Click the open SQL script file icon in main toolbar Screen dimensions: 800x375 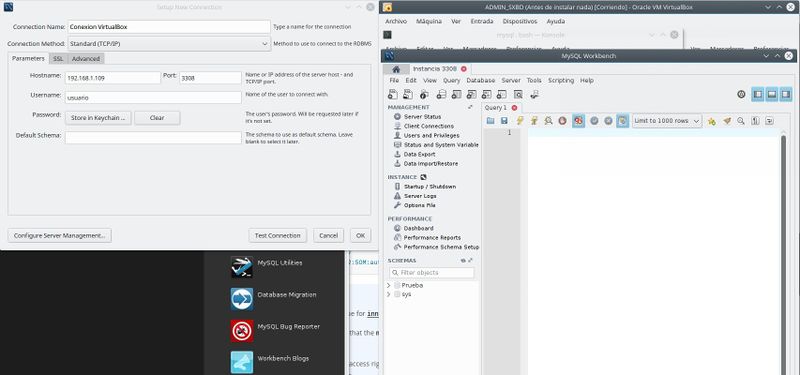[x=408, y=94]
